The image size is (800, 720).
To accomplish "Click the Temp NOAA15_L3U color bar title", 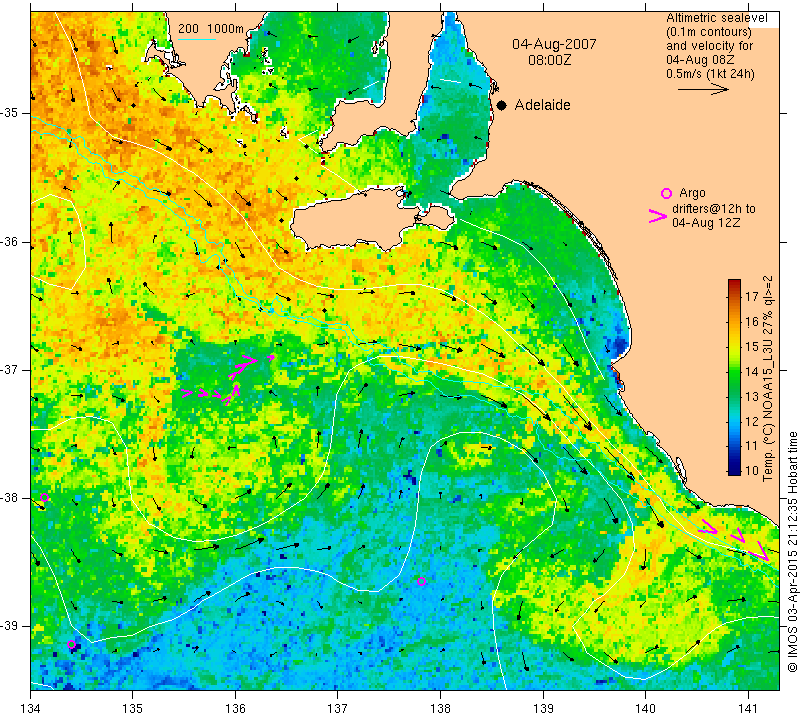I will click(768, 378).
